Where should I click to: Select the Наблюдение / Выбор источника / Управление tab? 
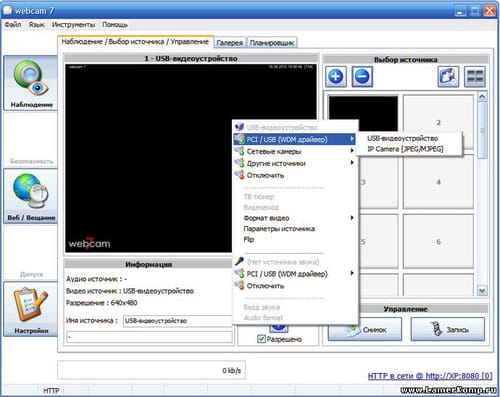(135, 42)
